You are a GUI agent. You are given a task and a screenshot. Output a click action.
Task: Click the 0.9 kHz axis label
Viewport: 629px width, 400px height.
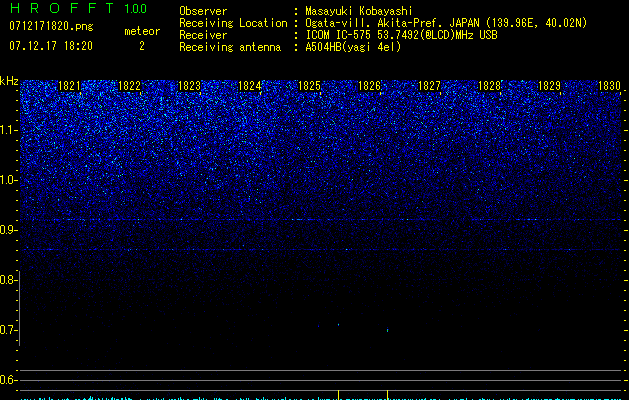pos(7,230)
